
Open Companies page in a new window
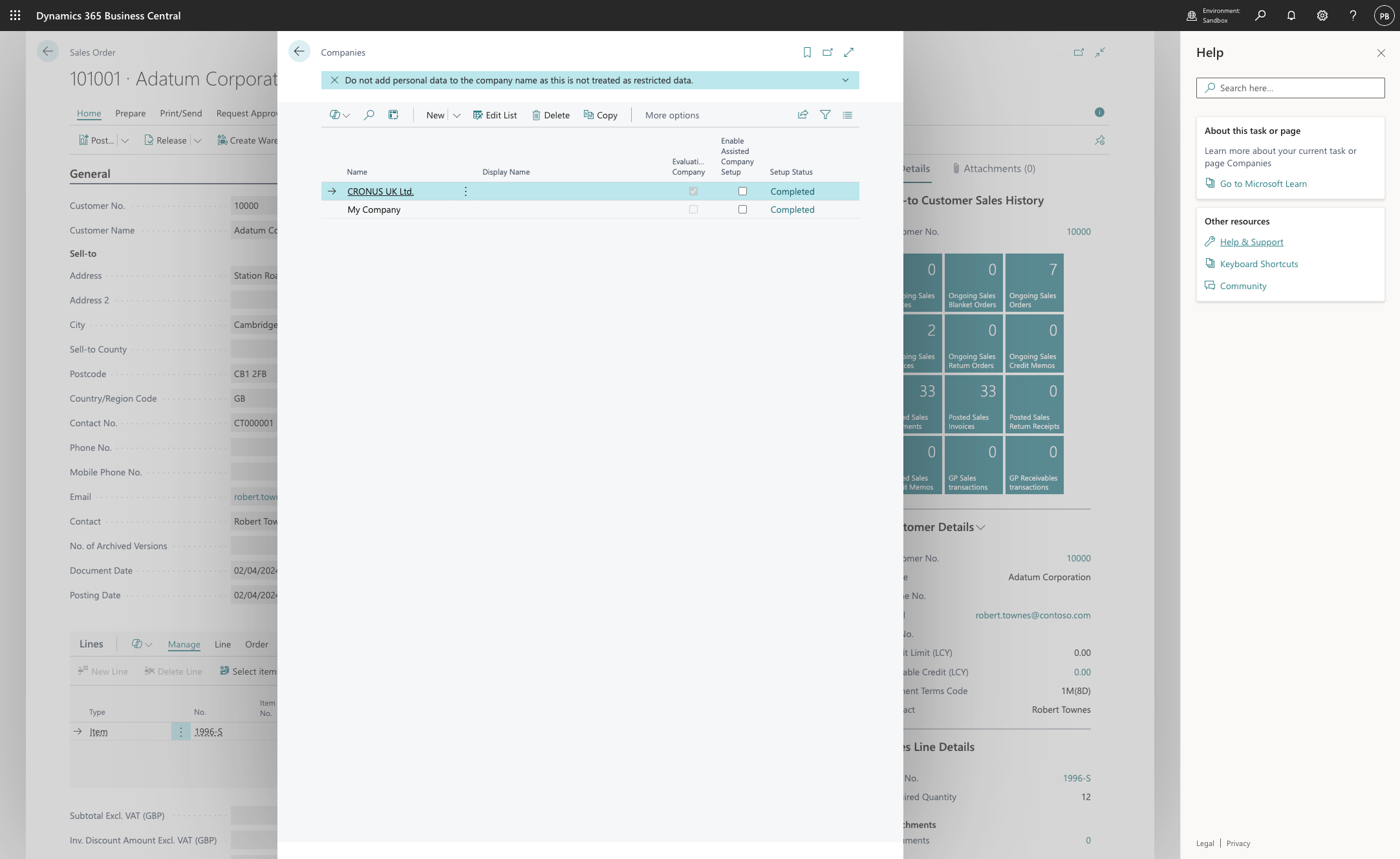click(828, 52)
